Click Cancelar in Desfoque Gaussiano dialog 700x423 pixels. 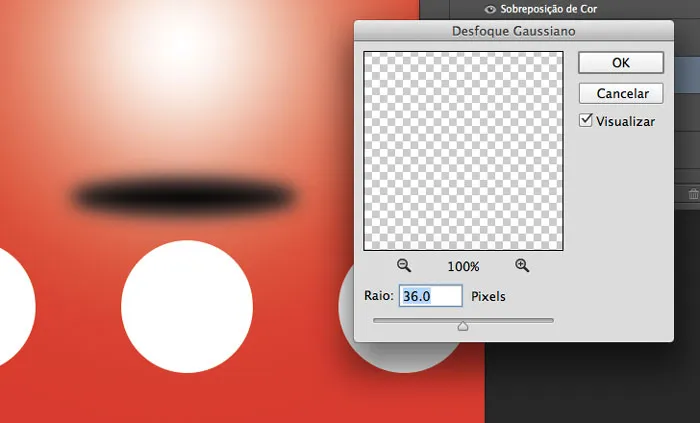[621, 93]
